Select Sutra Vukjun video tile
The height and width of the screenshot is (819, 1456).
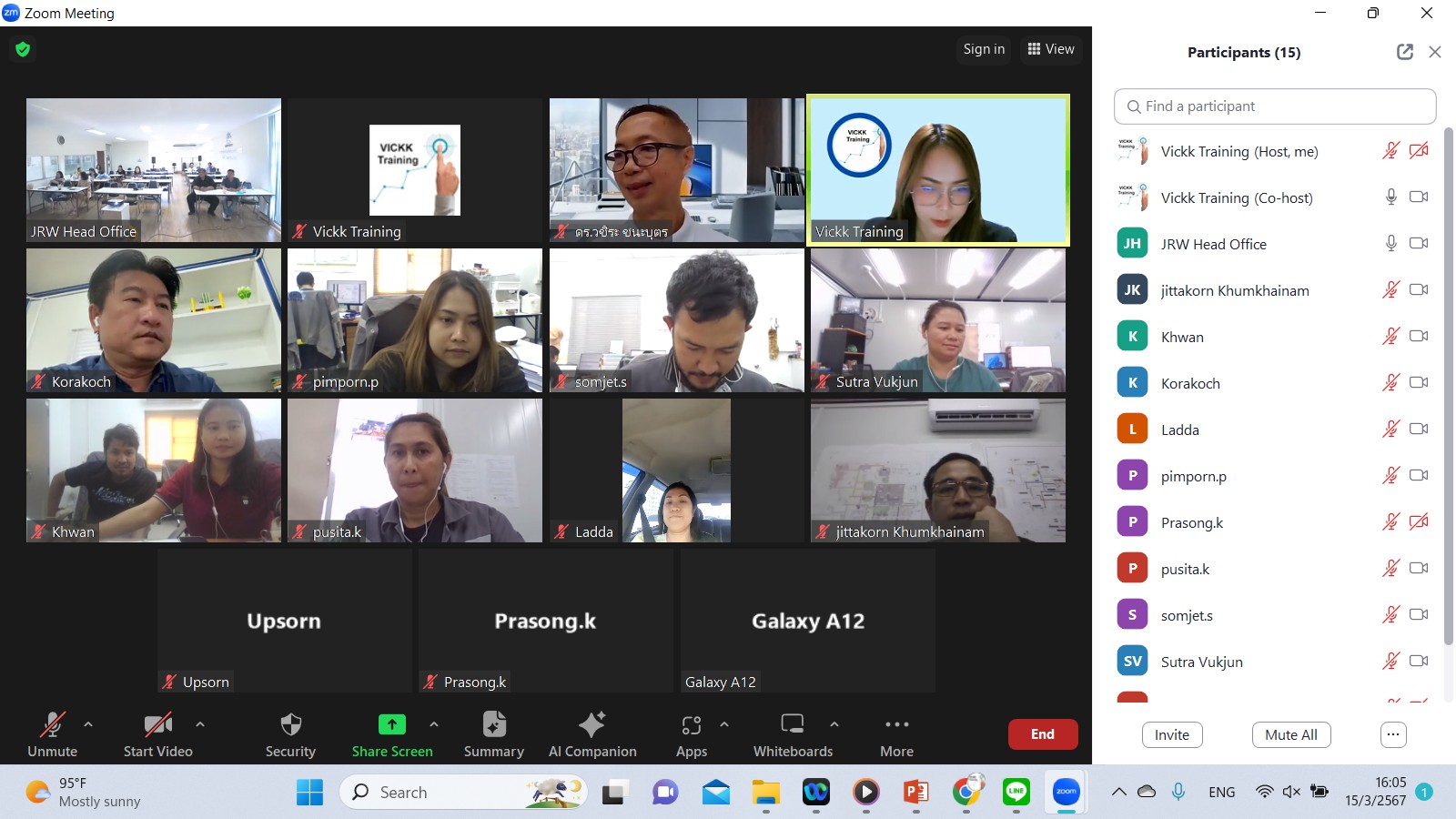point(938,320)
